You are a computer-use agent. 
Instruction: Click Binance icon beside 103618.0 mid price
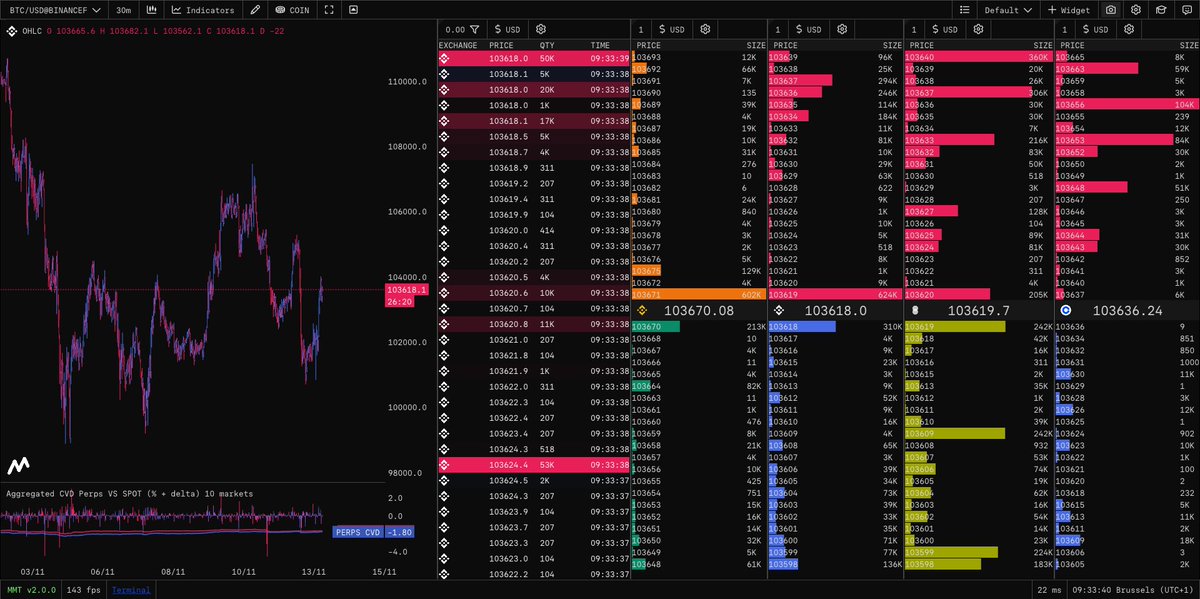click(779, 311)
